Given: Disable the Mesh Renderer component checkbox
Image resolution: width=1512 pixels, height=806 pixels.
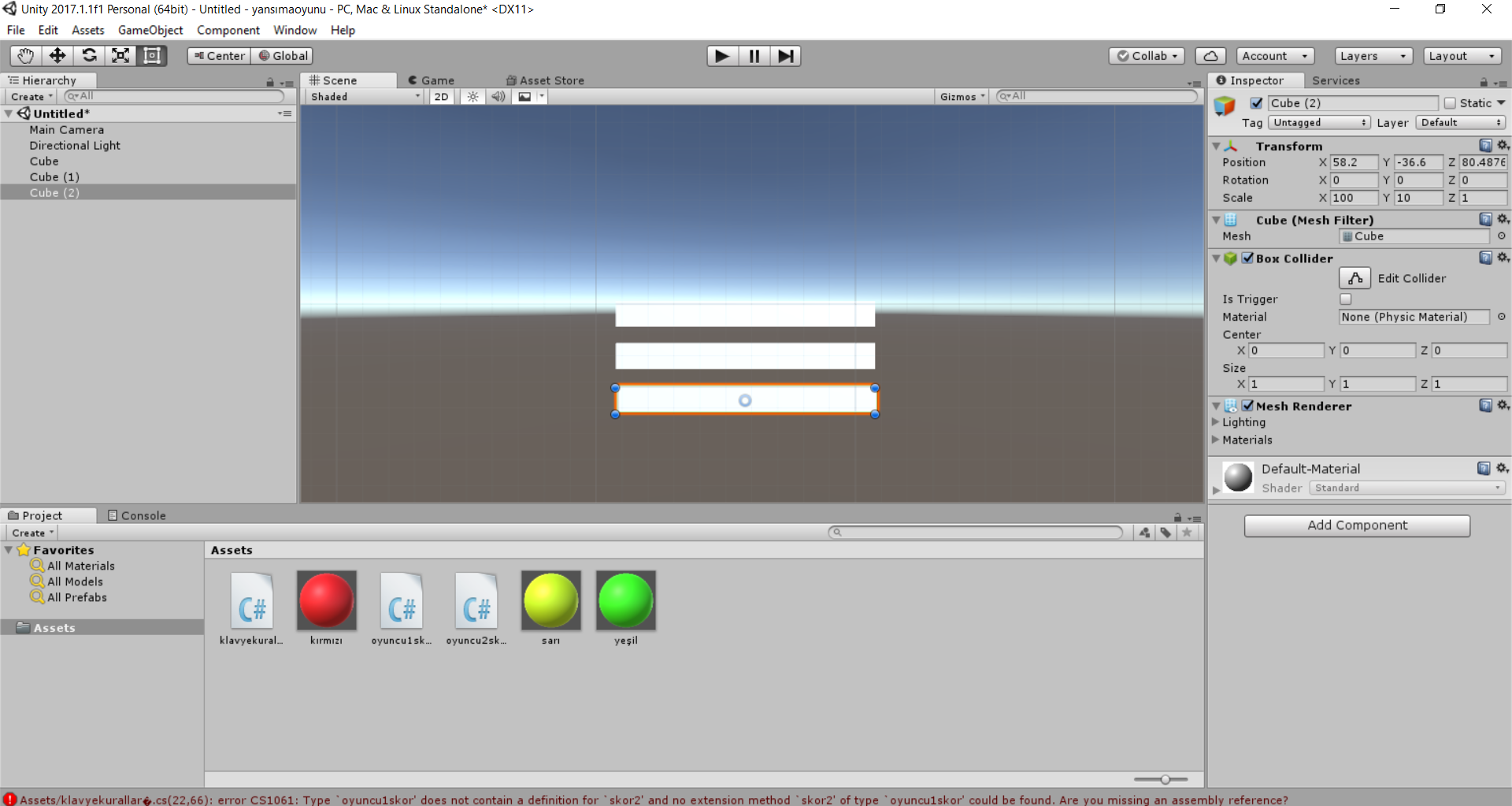Looking at the screenshot, I should (x=1248, y=406).
